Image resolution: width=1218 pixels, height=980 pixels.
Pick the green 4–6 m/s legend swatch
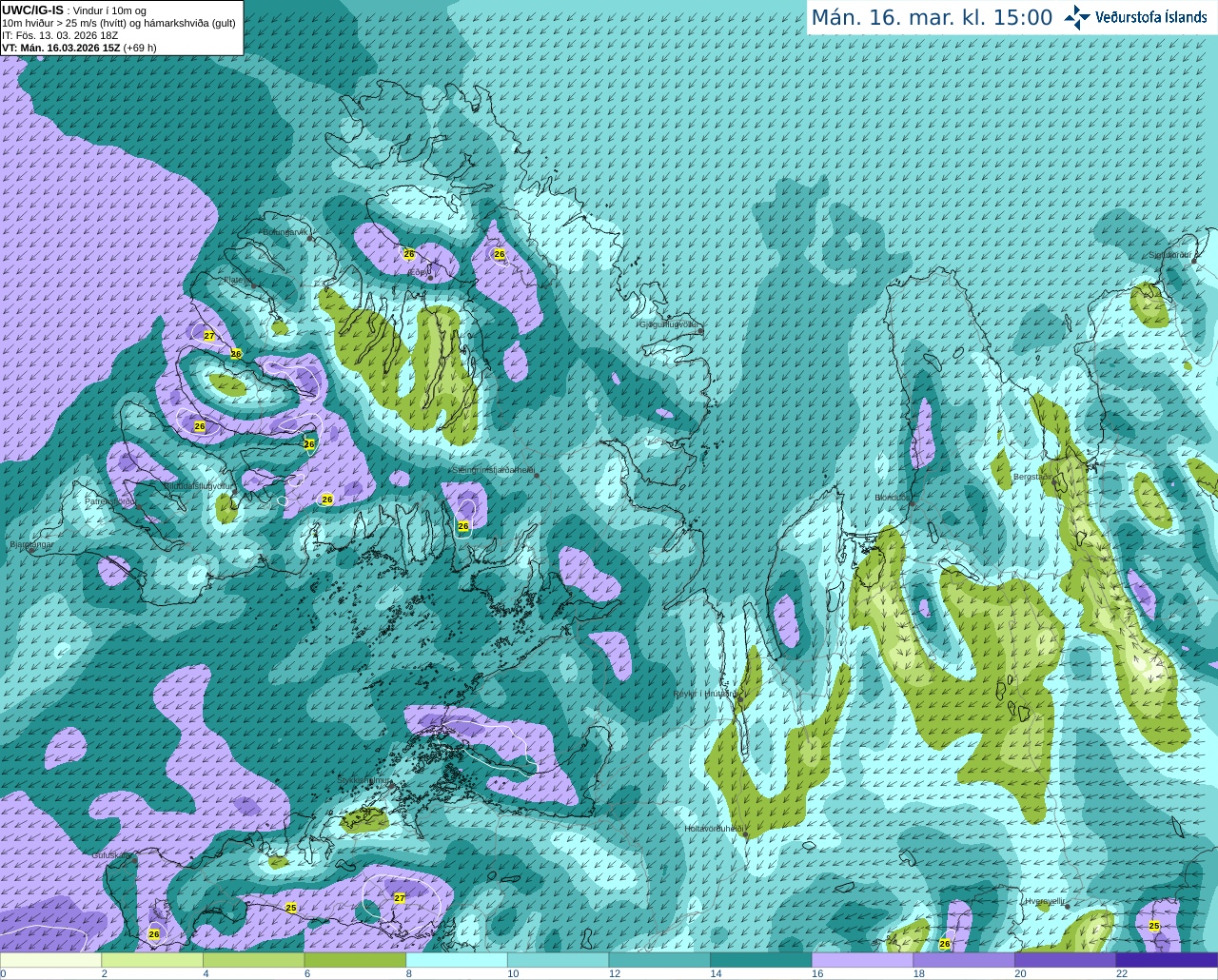pos(253,960)
